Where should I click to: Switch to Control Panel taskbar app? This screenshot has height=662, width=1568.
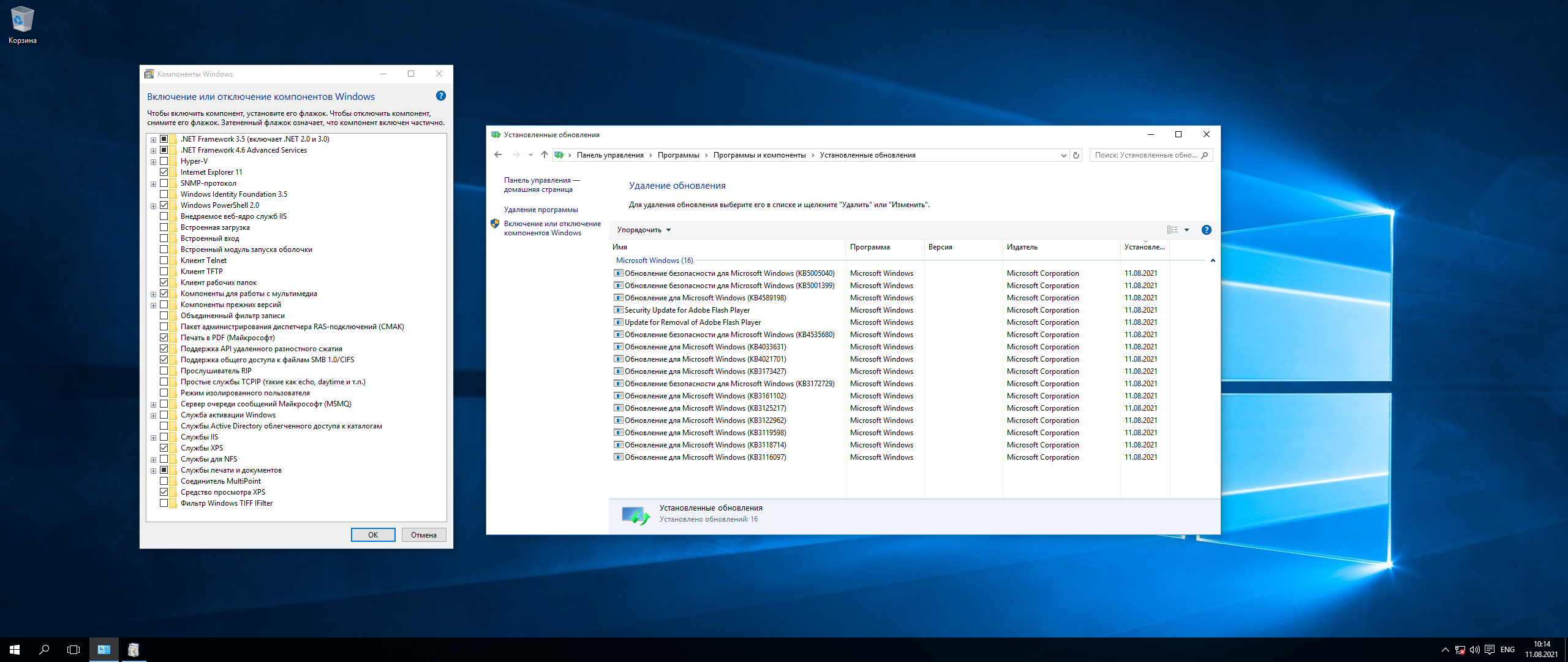coord(104,650)
